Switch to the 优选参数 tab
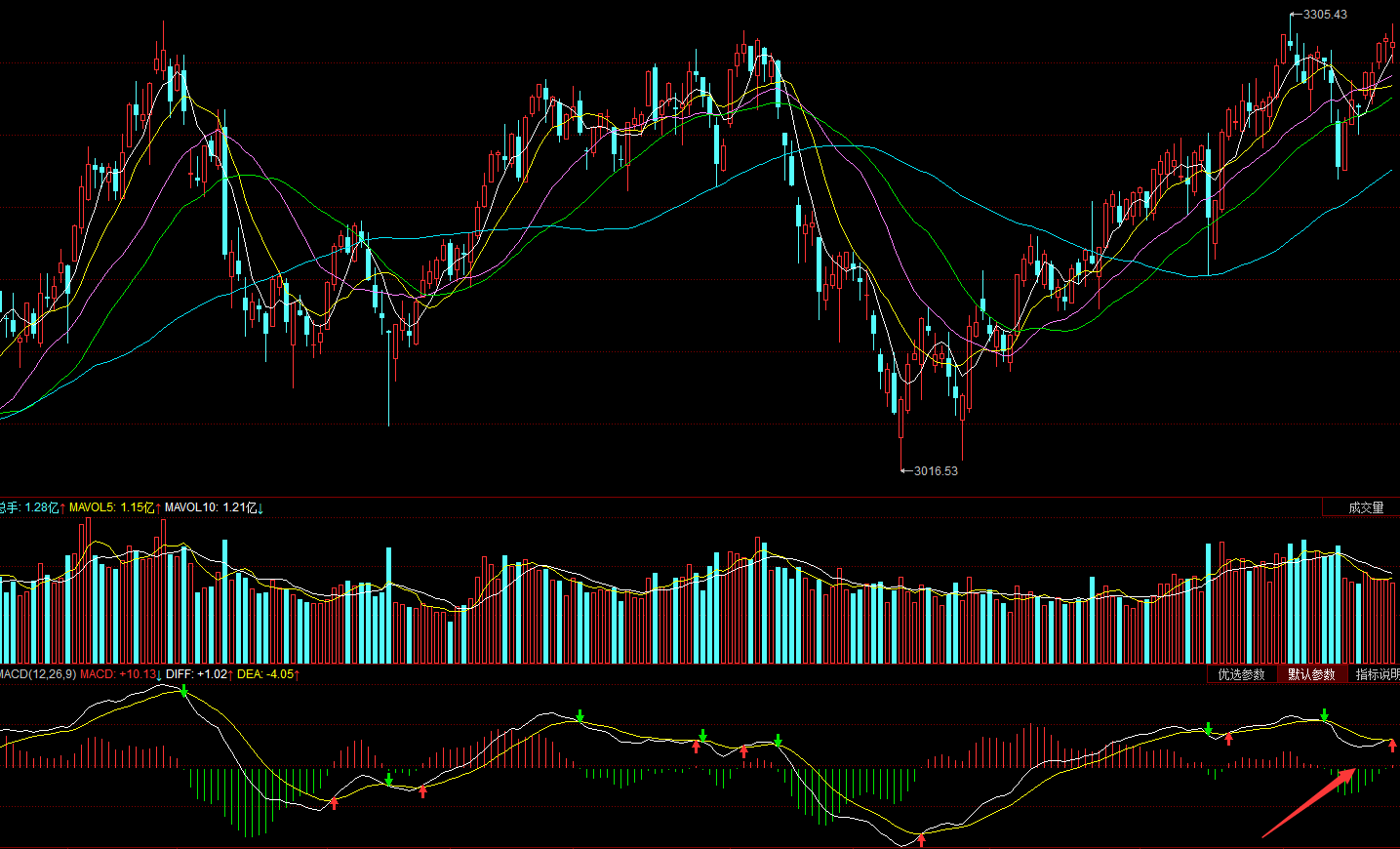 pos(1241,674)
